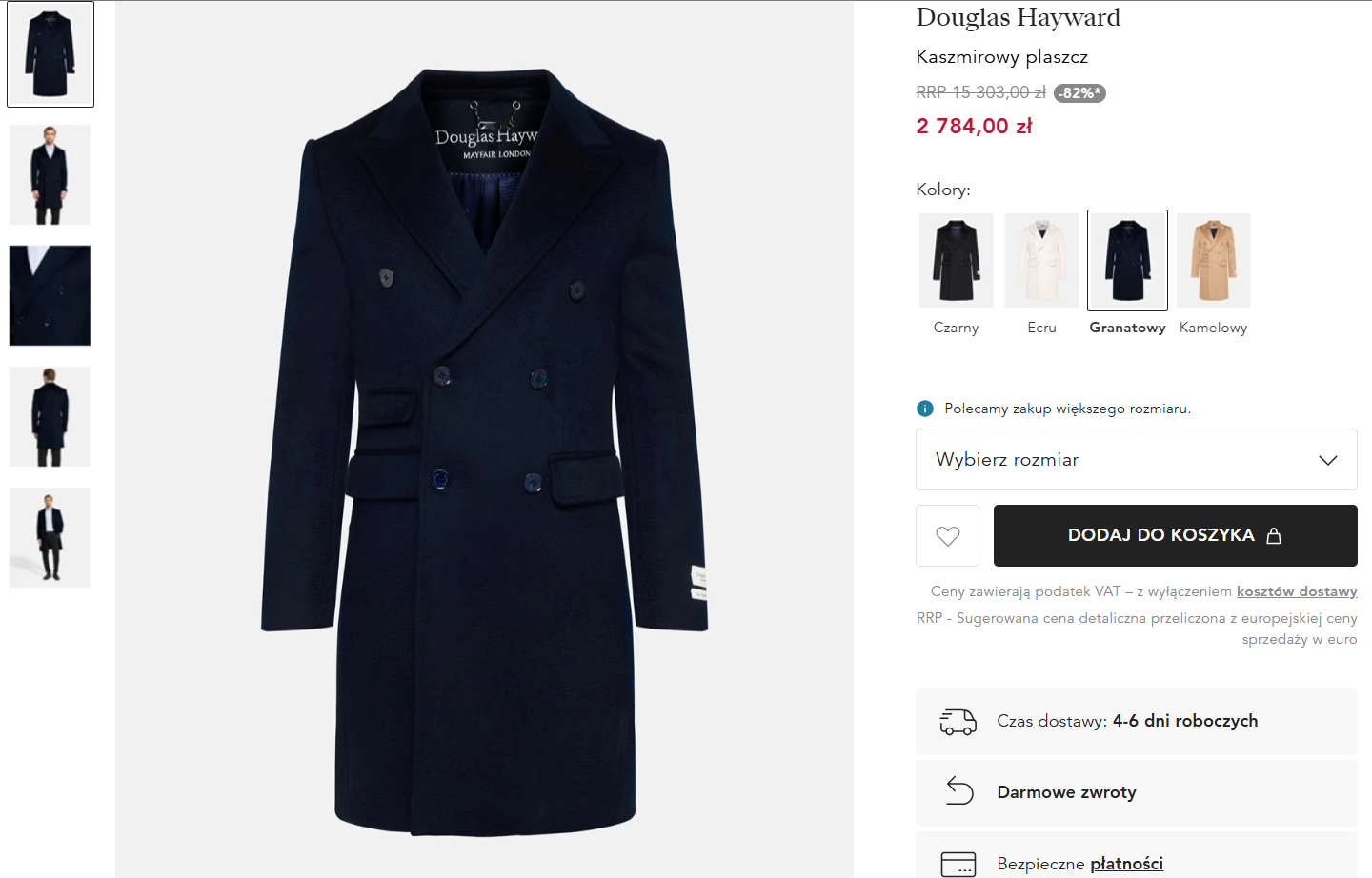Pick the Kamelowy camel coat color
Screen dimensions: 1372x878
pos(1213,260)
